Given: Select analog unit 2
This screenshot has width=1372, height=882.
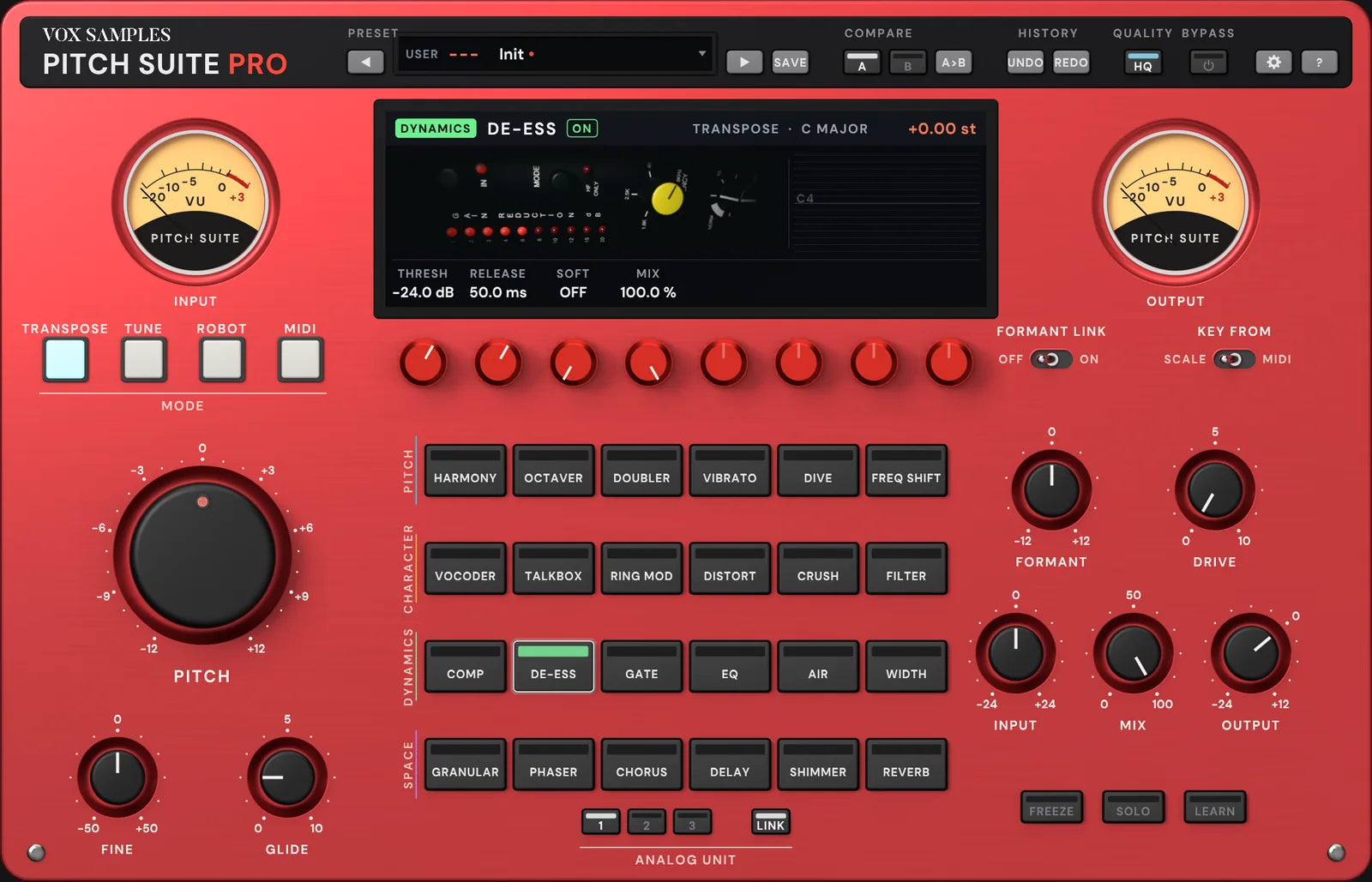Looking at the screenshot, I should [647, 821].
